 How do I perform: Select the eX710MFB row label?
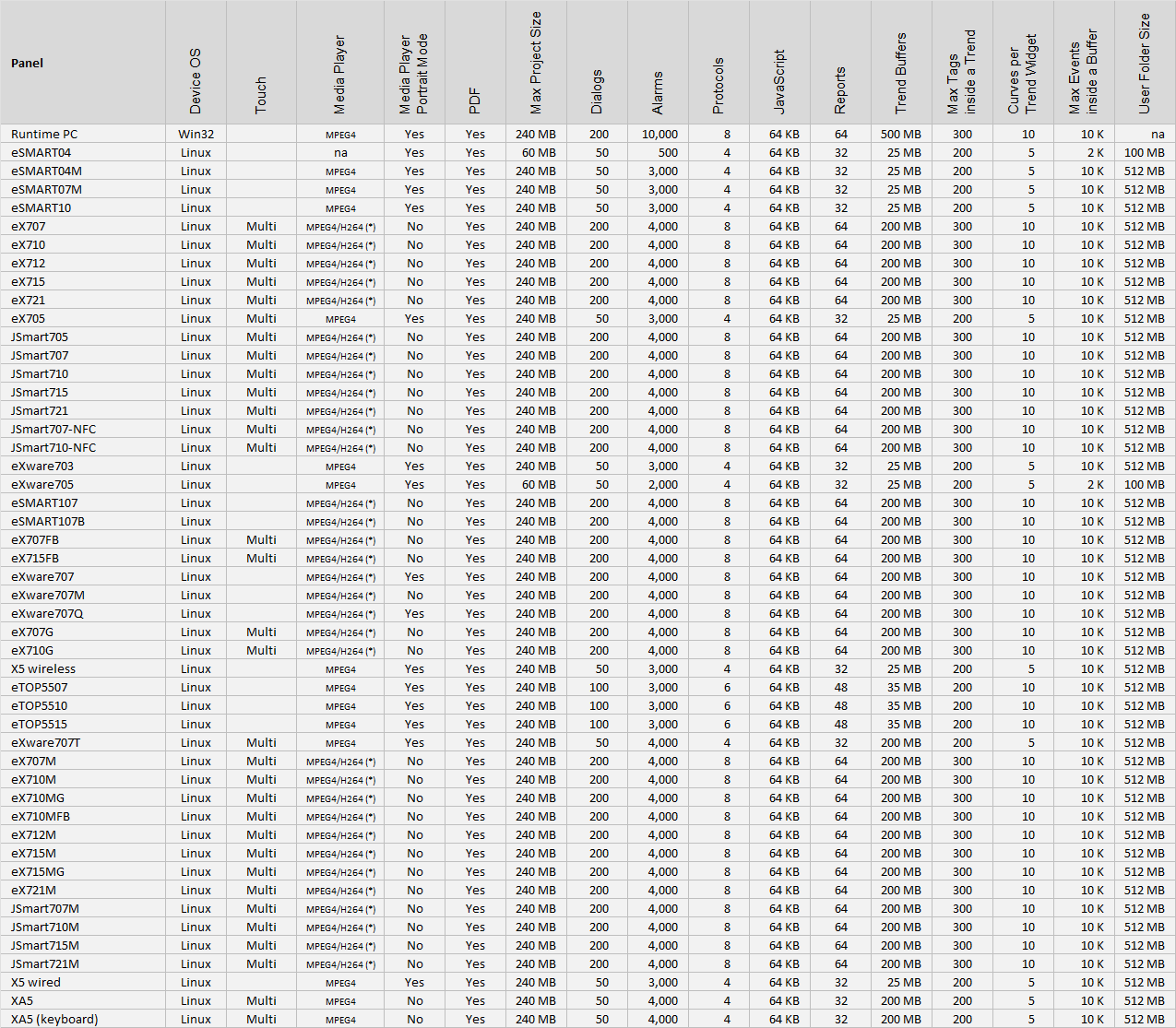[x=41, y=816]
